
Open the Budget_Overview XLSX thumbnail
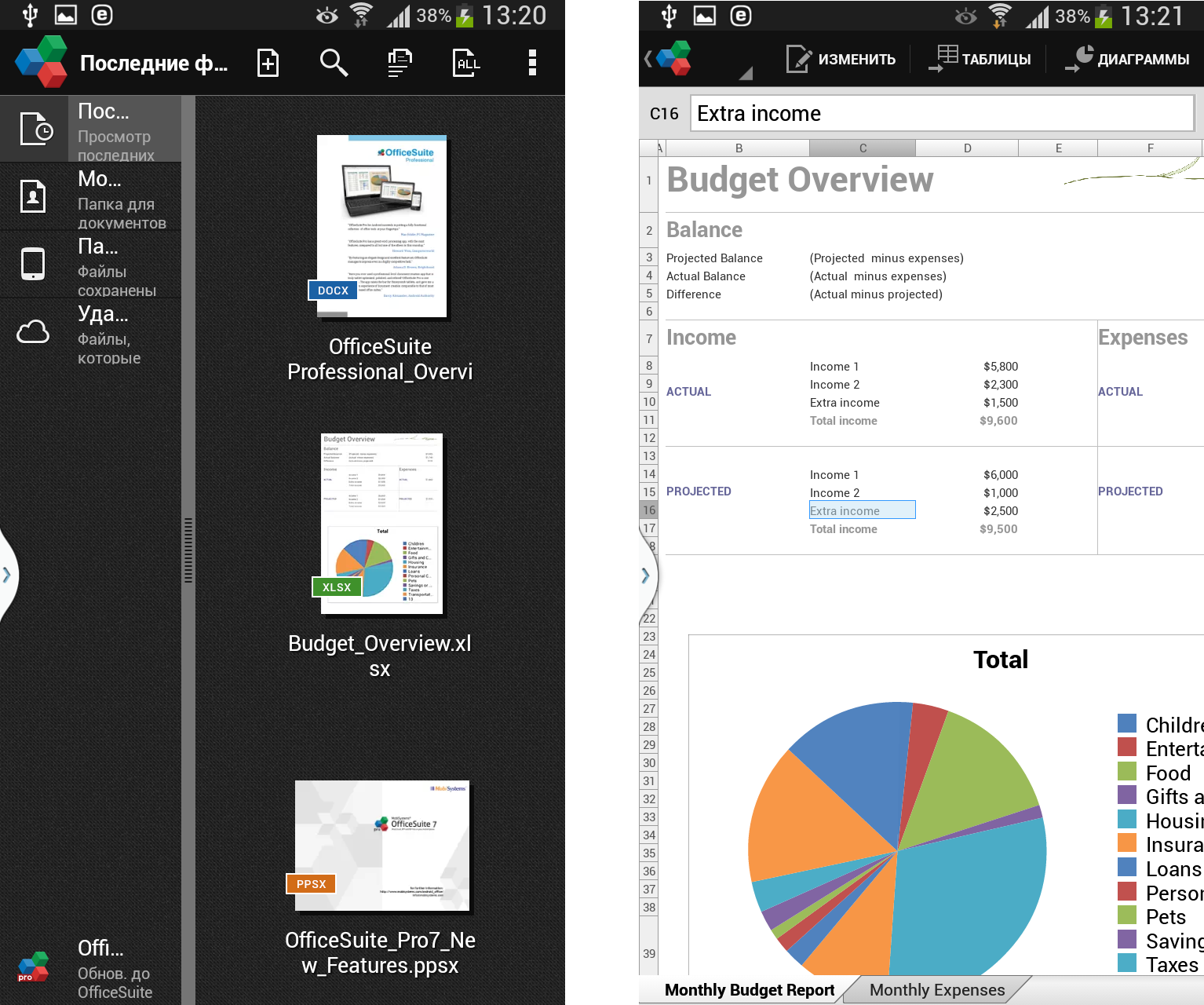(380, 524)
